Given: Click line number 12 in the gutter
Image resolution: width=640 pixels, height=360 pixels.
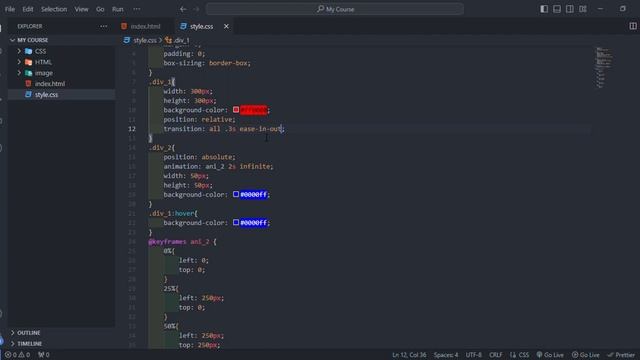Looking at the screenshot, I should 132,129.
